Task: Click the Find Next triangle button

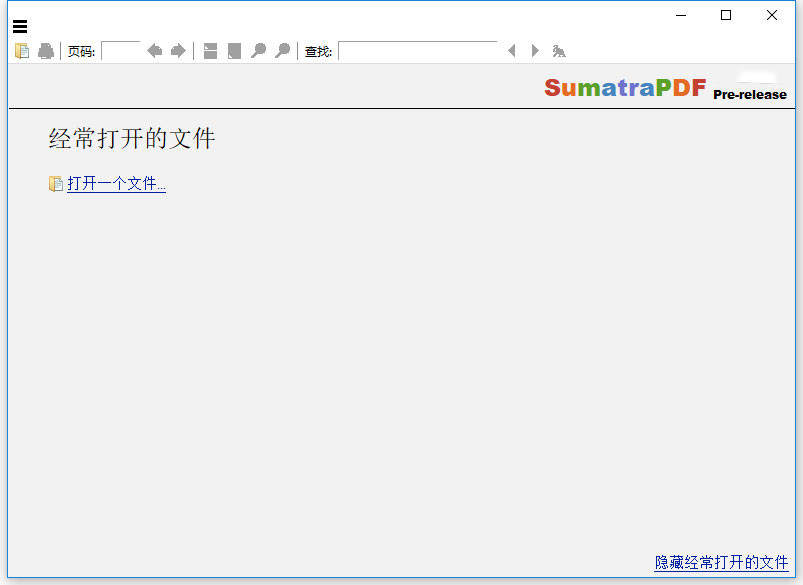Action: (535, 51)
